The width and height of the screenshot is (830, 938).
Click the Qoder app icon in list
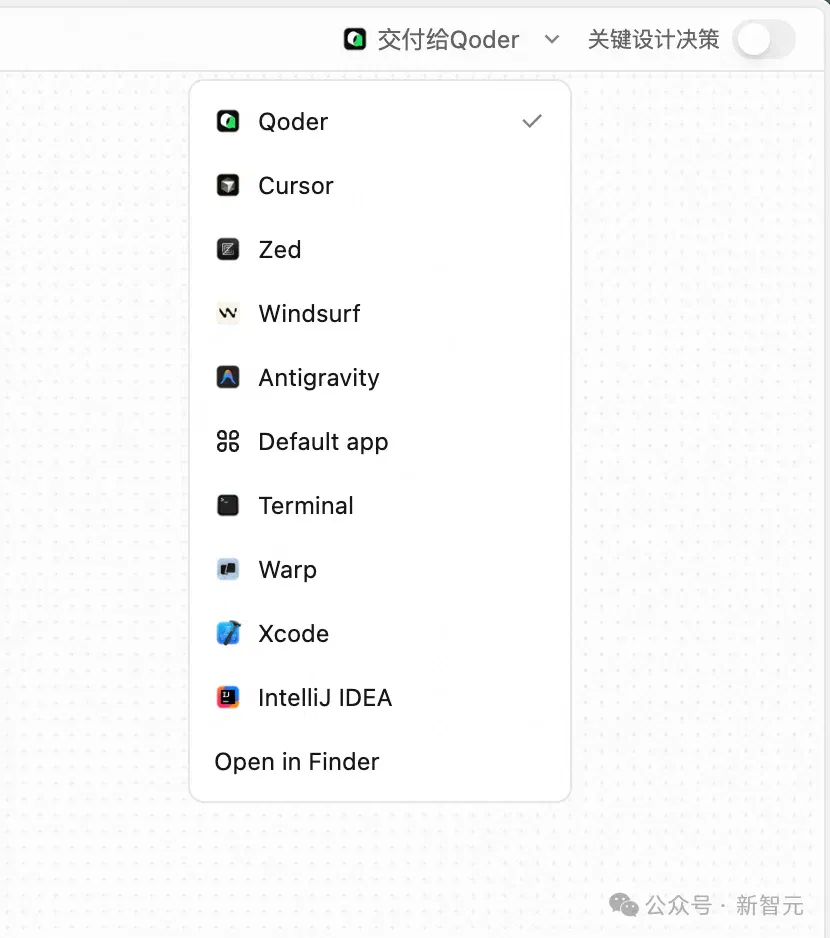click(x=227, y=121)
